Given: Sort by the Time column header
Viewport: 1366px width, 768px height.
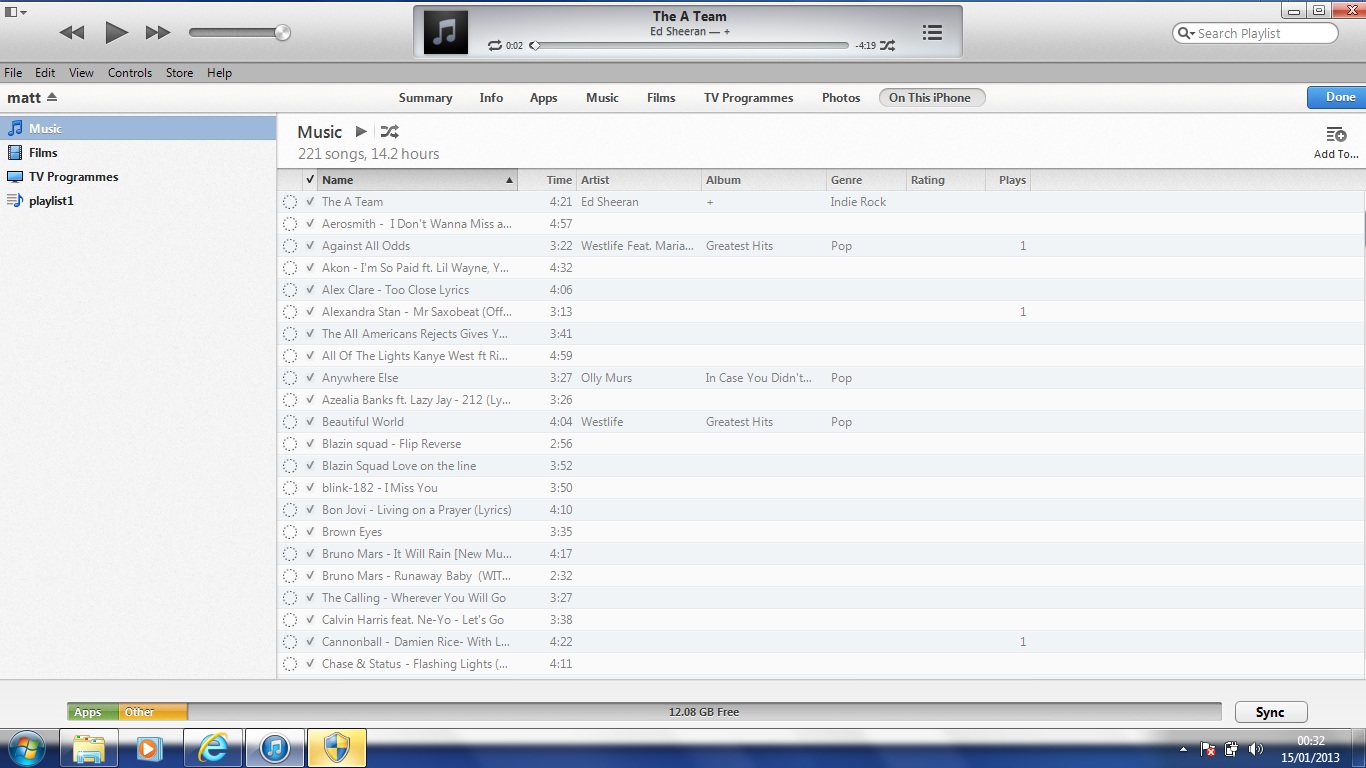Looking at the screenshot, I should [x=546, y=180].
